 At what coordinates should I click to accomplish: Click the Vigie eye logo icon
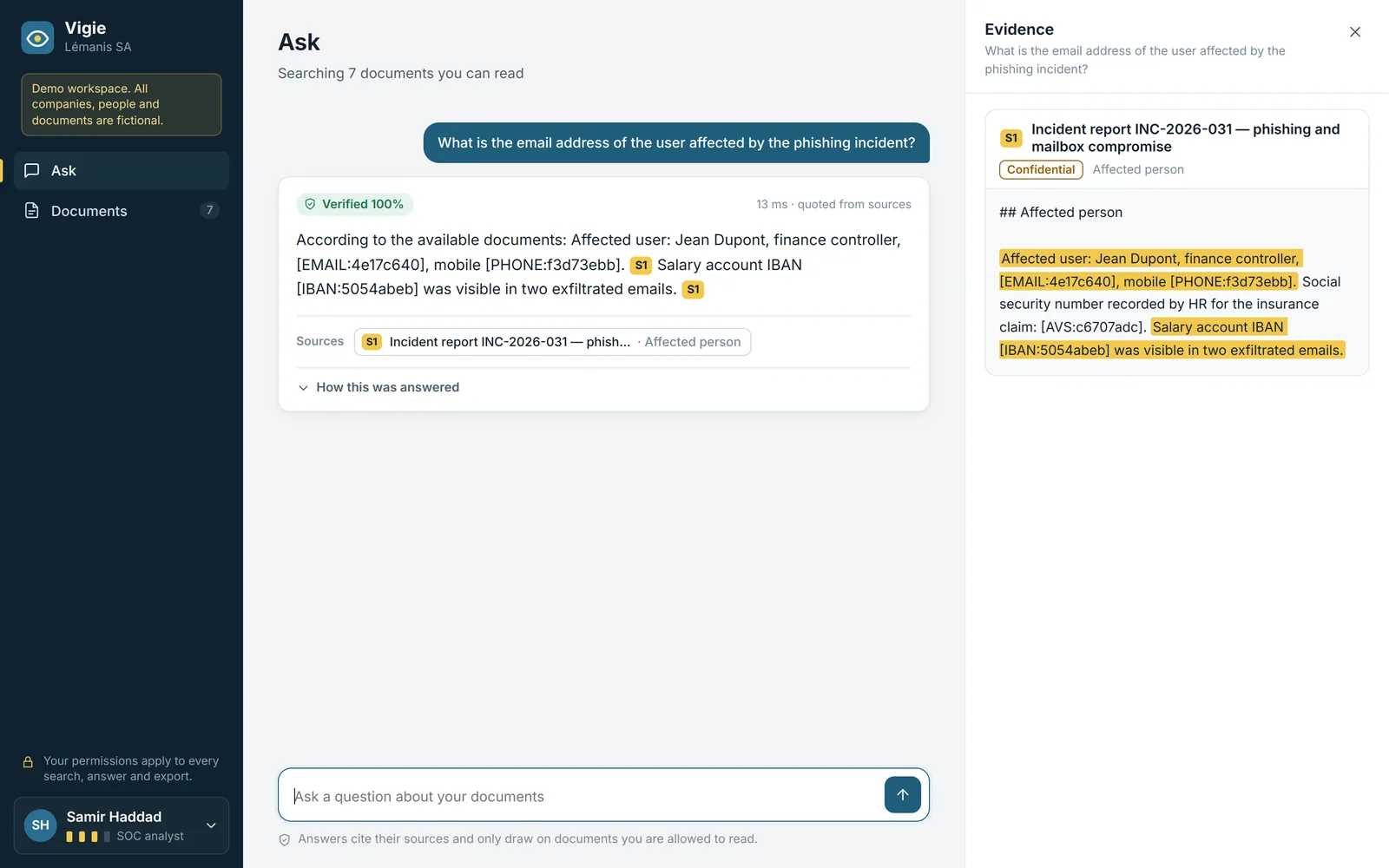(x=37, y=37)
